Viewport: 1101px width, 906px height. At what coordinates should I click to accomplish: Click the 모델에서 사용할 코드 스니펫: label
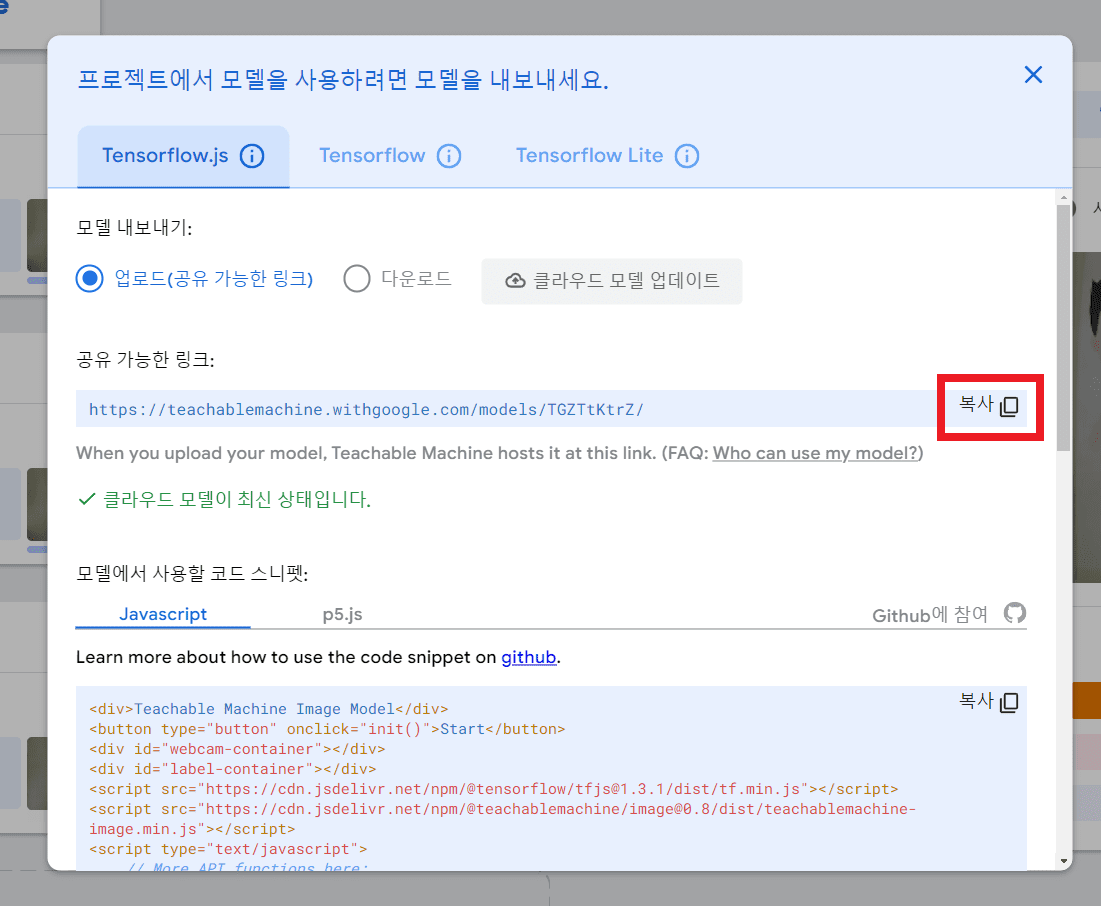[x=192, y=574]
